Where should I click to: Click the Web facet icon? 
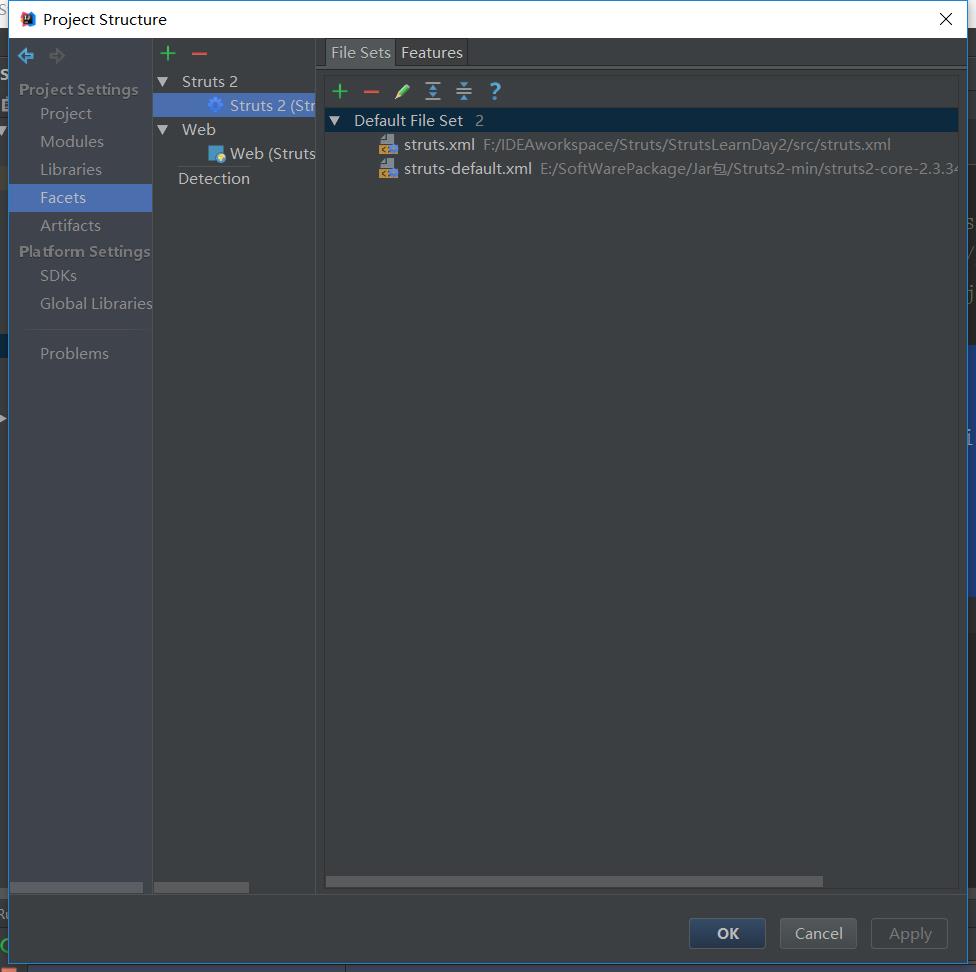(217, 154)
